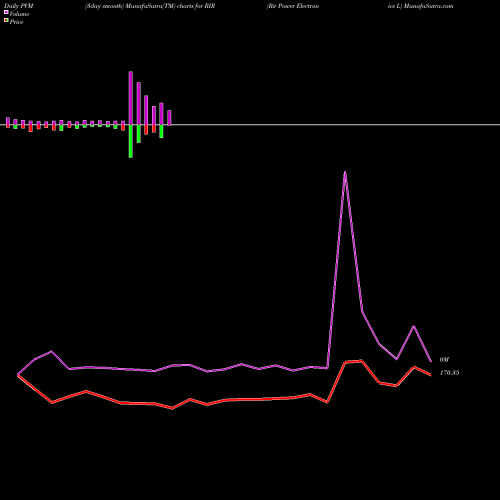Image resolution: width=500 pixels, height=500 pixels.
Task: Click the tallest green bar below the baseline
Action: click(x=131, y=141)
